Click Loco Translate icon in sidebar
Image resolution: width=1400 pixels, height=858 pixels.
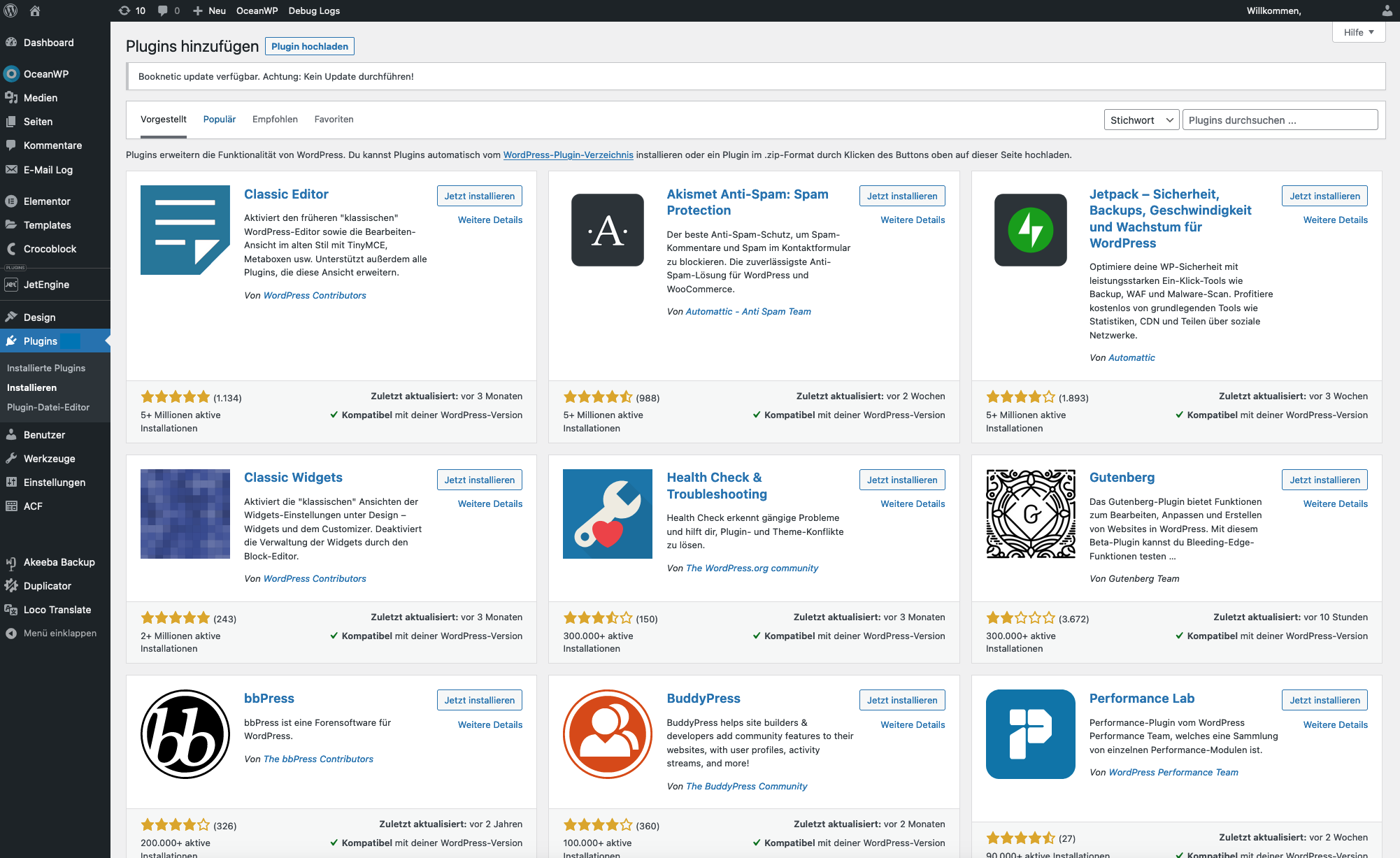[x=11, y=610]
